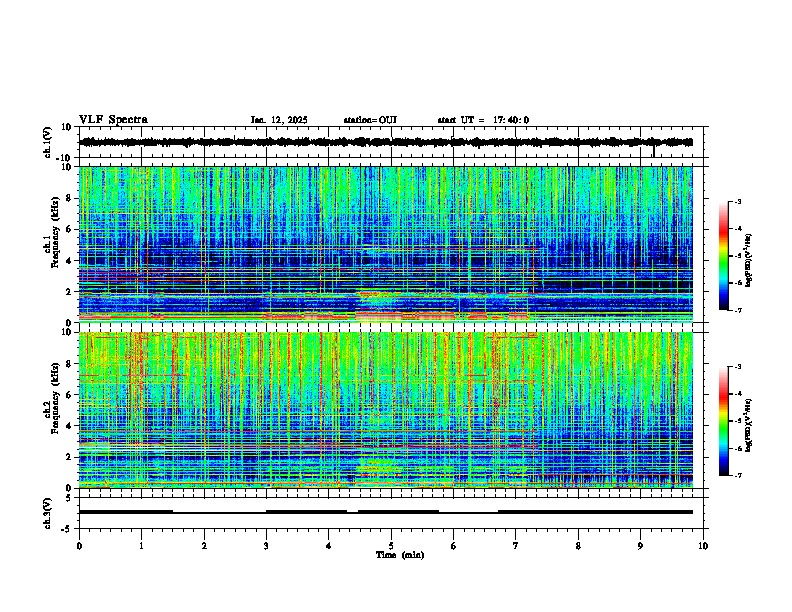
Task: Click the time axis tick label '5'
Action: [x=391, y=546]
